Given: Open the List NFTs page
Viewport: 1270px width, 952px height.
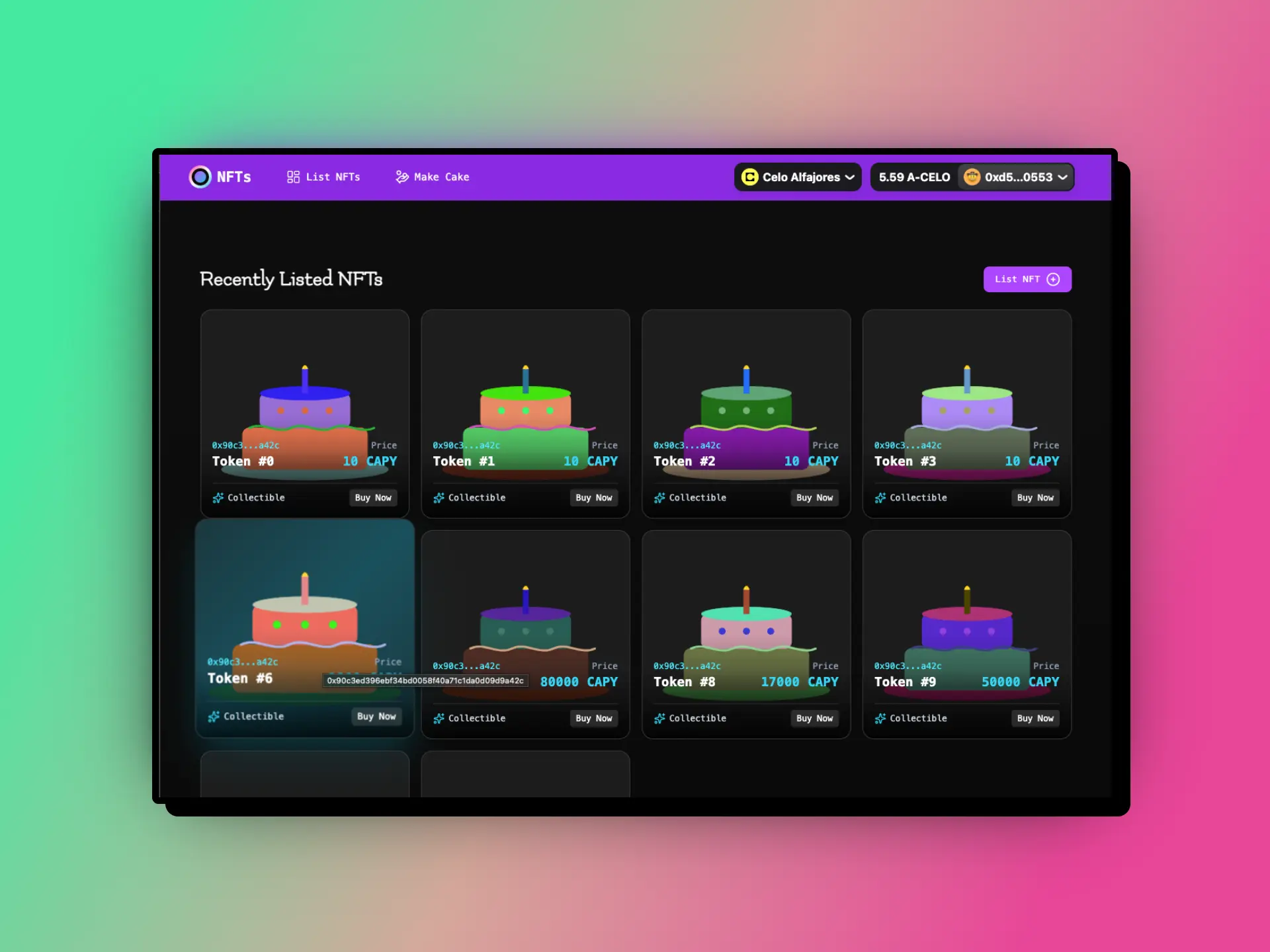Looking at the screenshot, I should pyautogui.click(x=332, y=177).
